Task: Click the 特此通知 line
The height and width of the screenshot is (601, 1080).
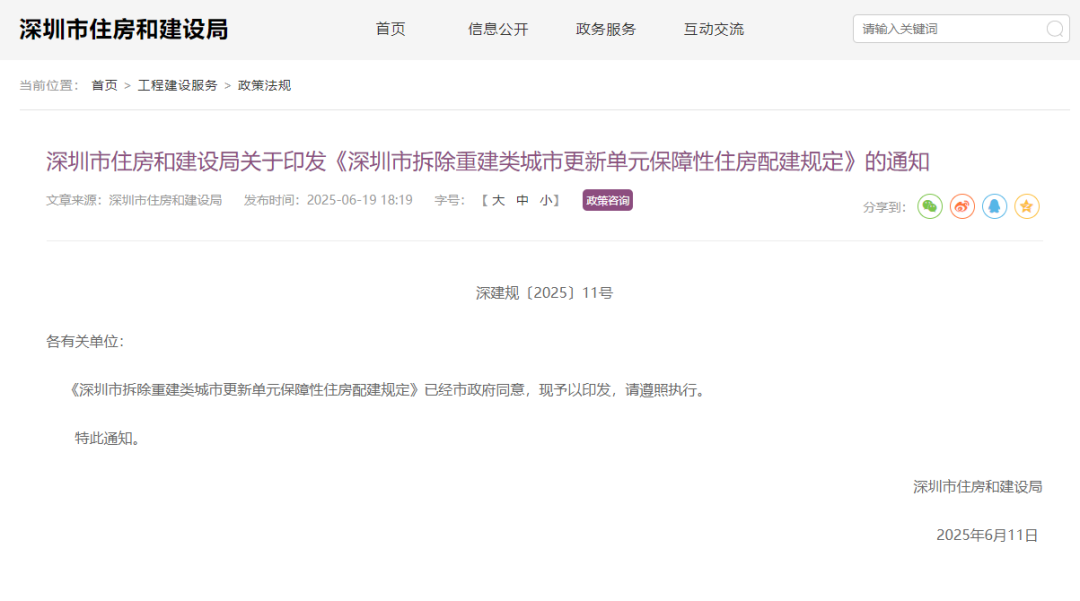Action: (107, 438)
